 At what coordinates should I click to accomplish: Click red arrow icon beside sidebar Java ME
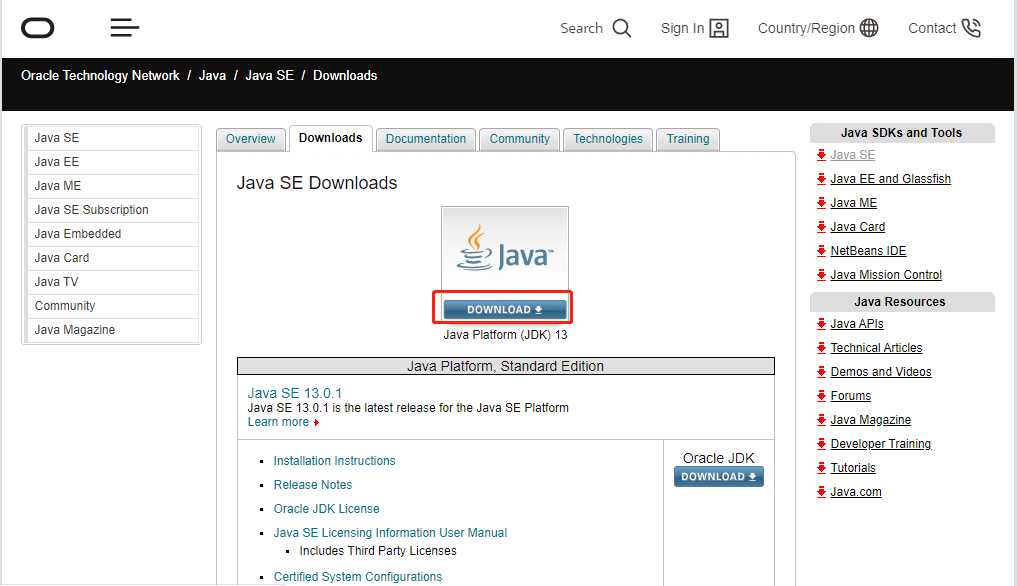(x=821, y=202)
